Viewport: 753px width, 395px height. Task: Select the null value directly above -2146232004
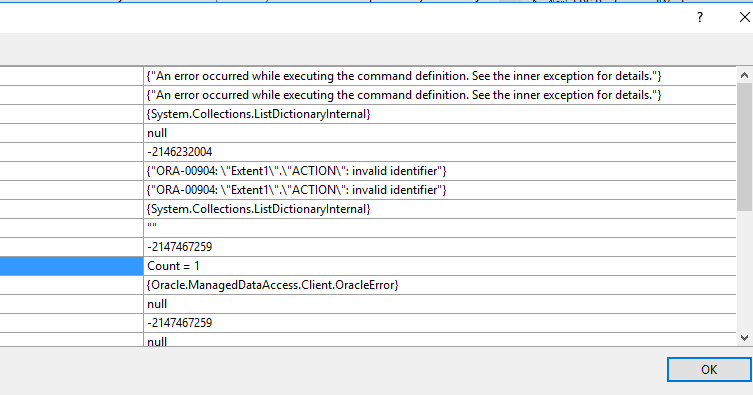tap(157, 133)
